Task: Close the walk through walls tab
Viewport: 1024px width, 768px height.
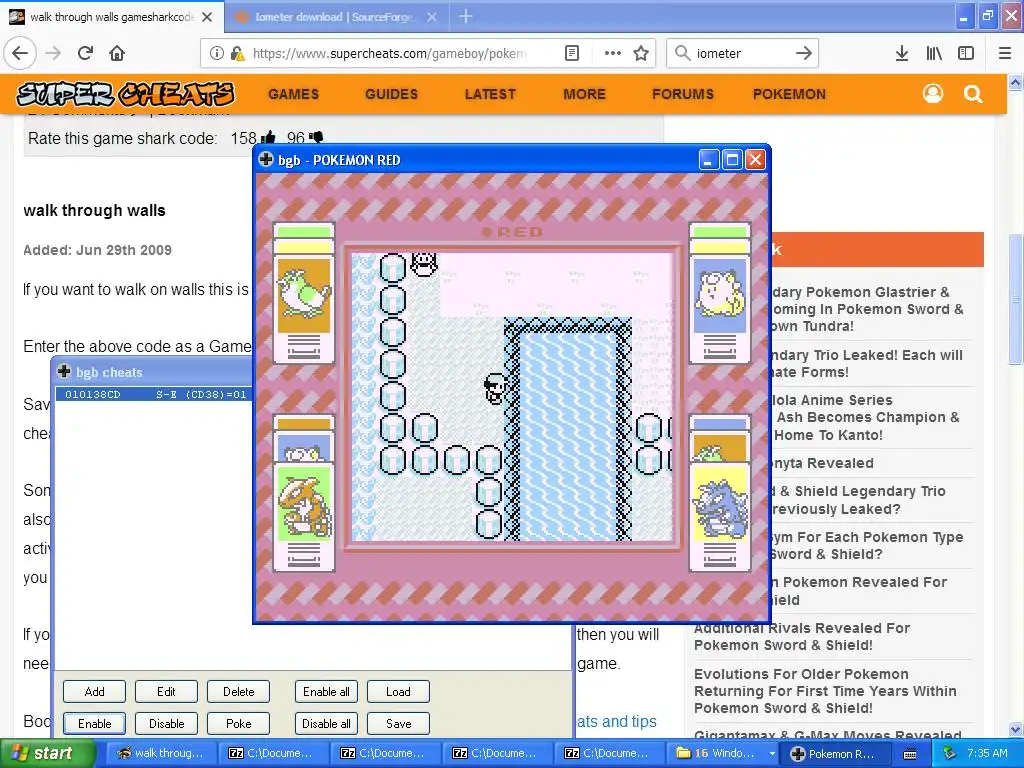Action: (x=207, y=17)
